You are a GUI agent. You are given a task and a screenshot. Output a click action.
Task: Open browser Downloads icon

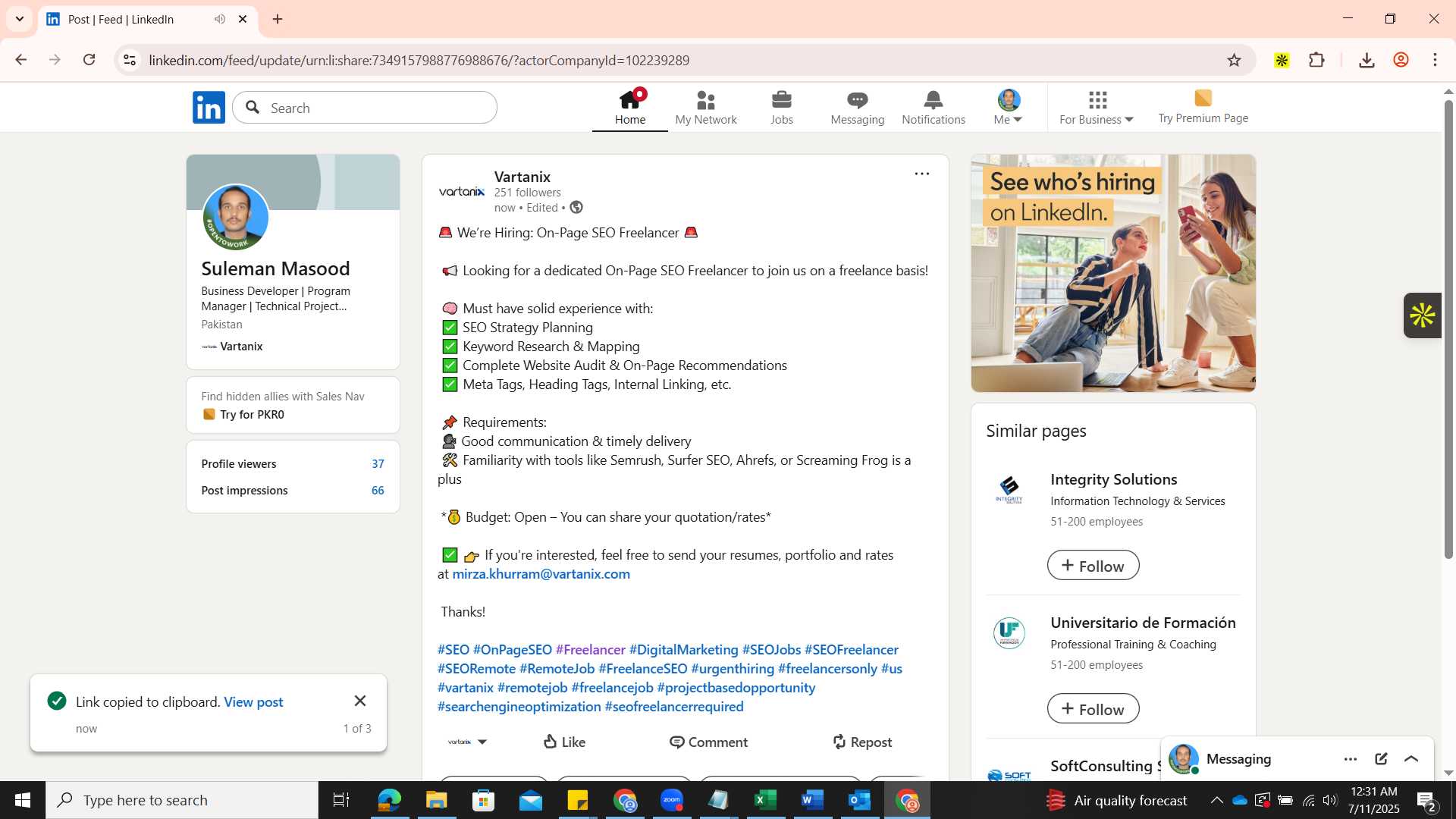pyautogui.click(x=1367, y=60)
